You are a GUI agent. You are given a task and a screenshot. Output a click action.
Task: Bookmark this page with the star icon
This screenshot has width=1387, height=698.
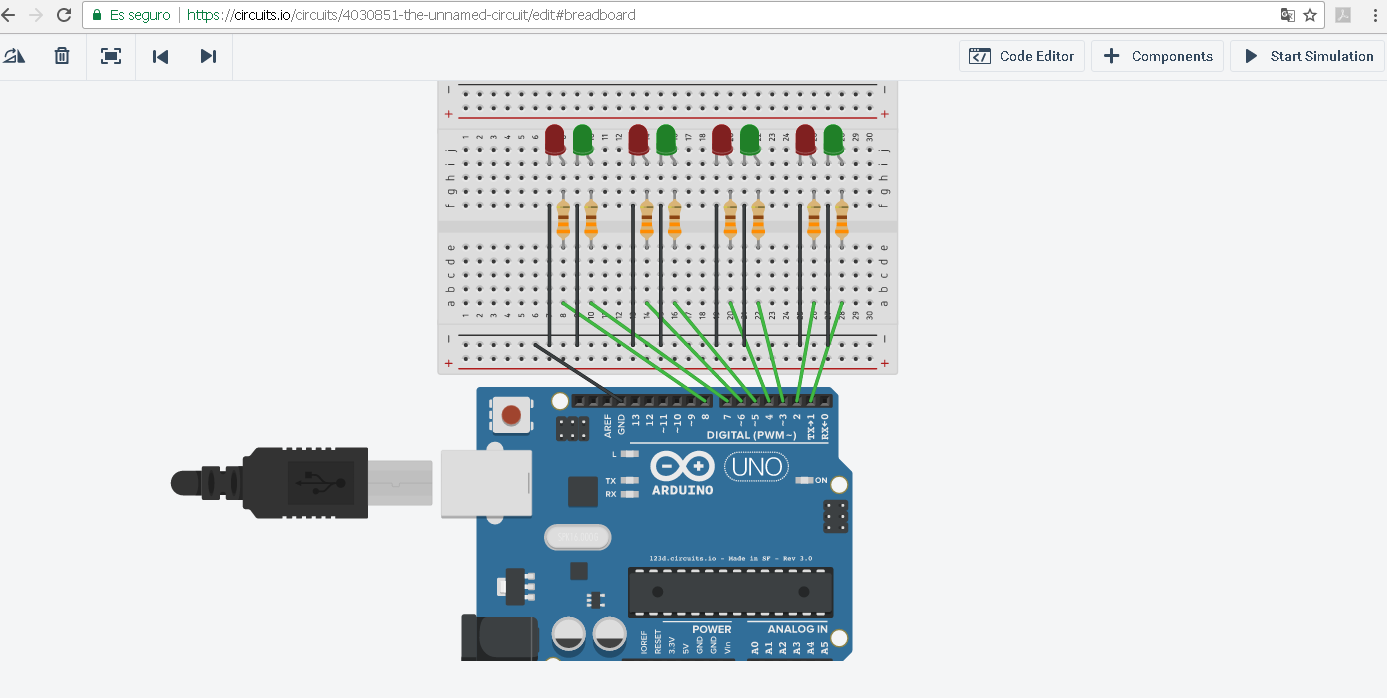(1310, 15)
